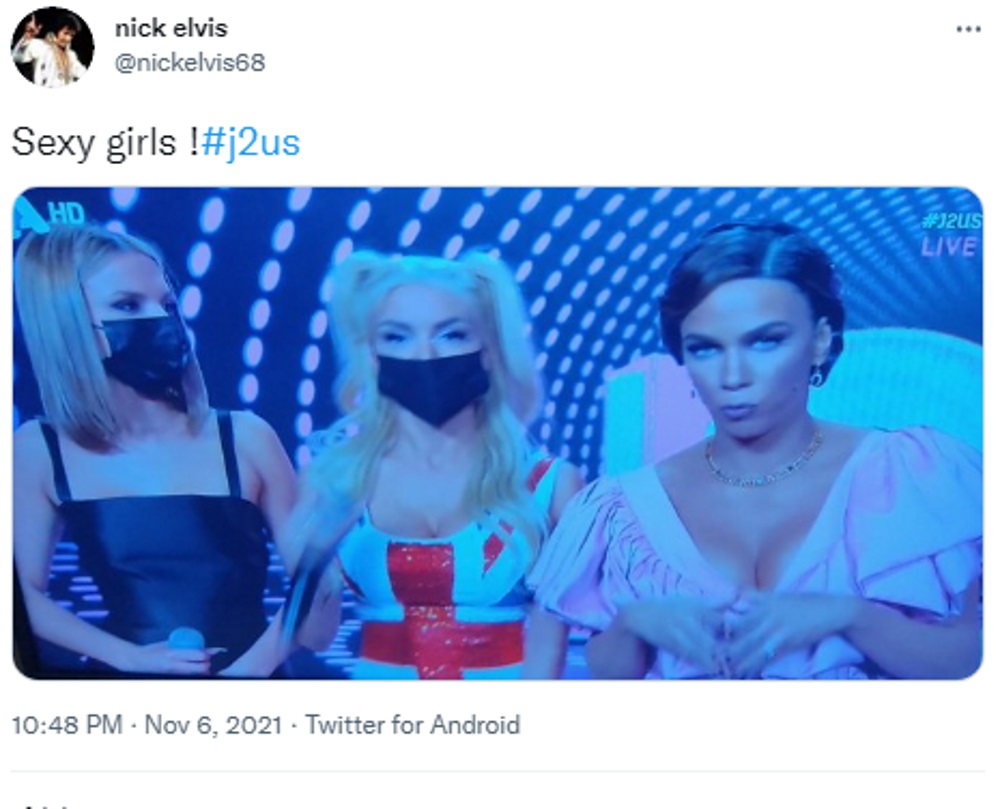The height and width of the screenshot is (809, 1000).
Task: Click the black face mask on left woman
Action: [144, 356]
